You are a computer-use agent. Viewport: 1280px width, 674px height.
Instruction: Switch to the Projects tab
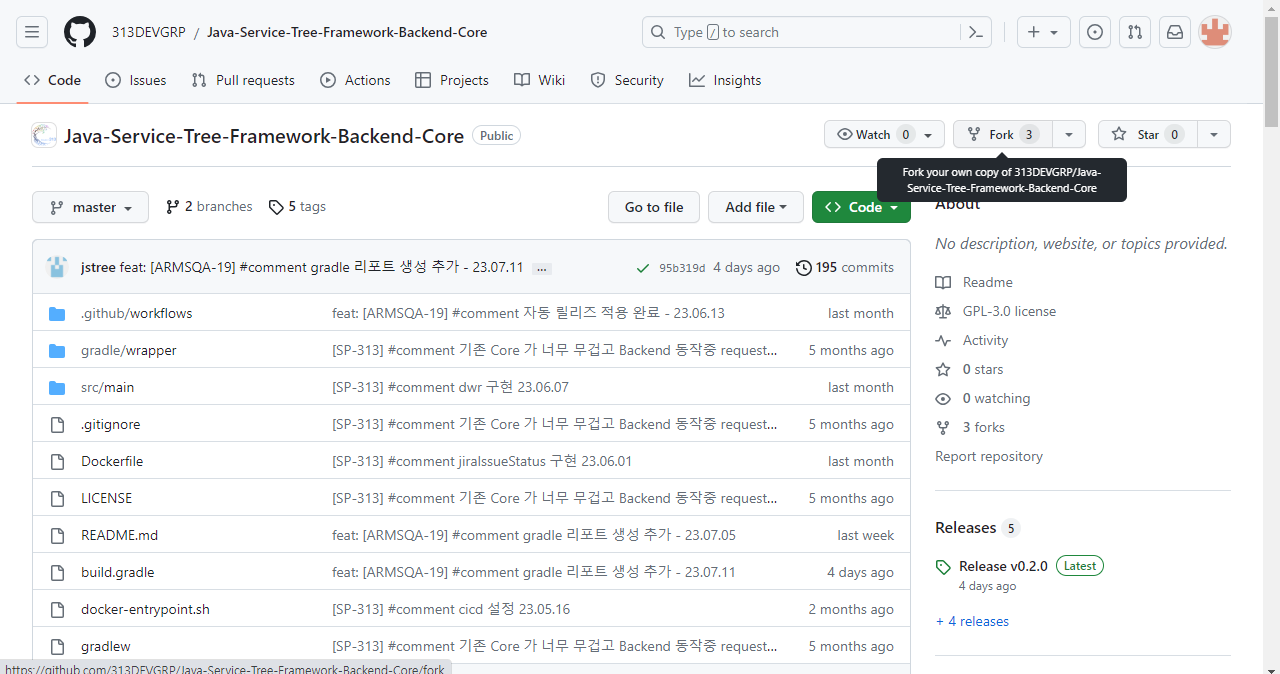[x=452, y=80]
